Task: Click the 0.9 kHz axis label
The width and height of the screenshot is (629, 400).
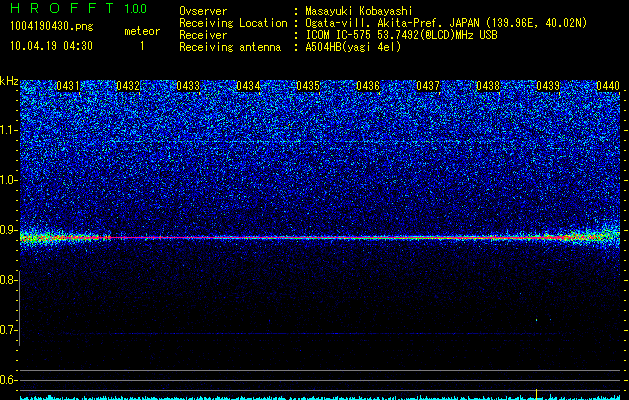Action: tap(9, 230)
